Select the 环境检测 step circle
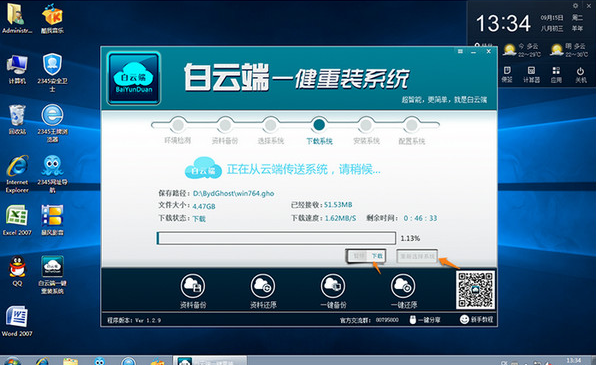This screenshot has height=365, width=596. click(x=178, y=125)
